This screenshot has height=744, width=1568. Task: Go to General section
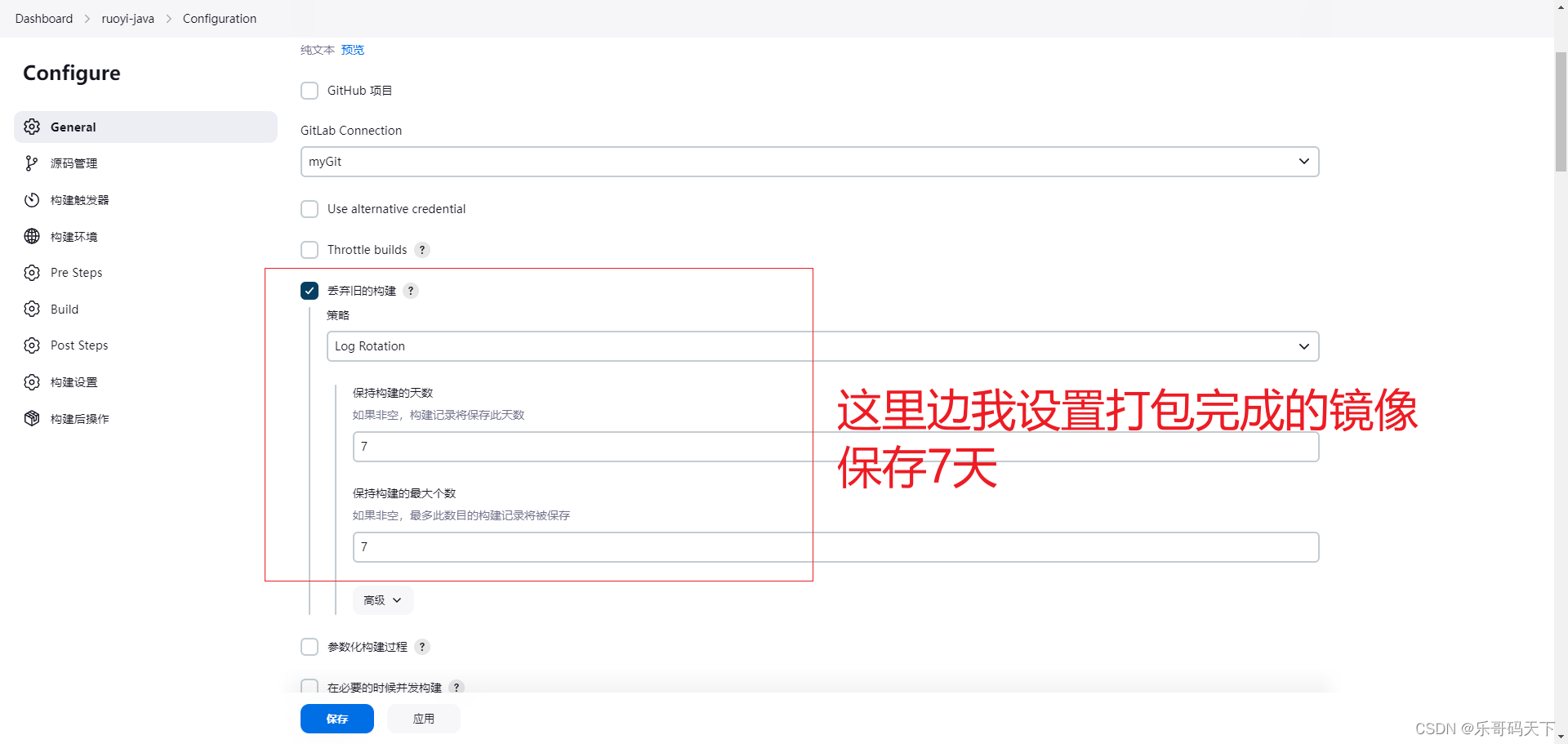(x=145, y=127)
